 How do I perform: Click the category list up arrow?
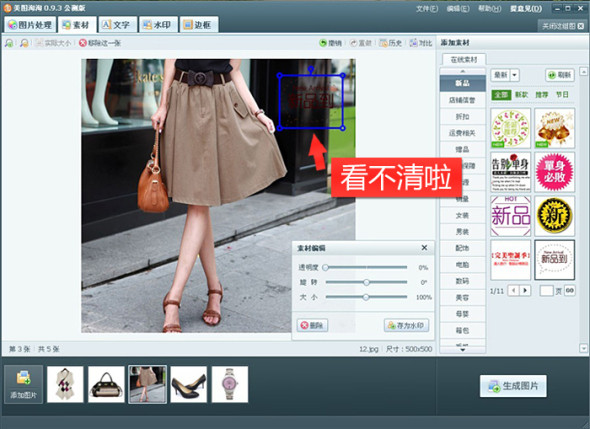click(462, 71)
